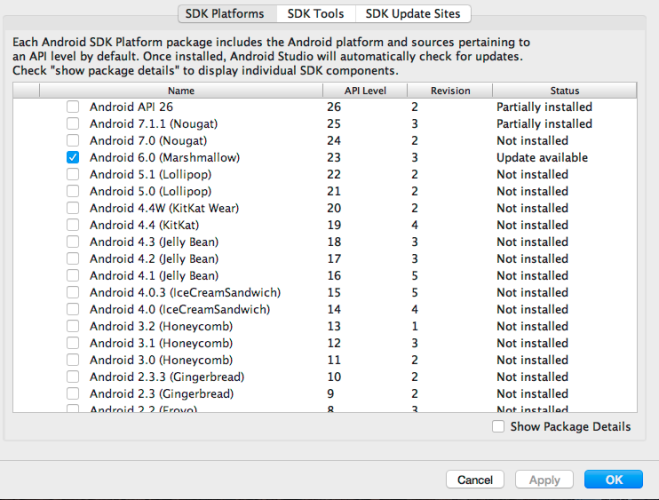
Task: Select the 'Android 3.0 (Honeycomb)' name text
Action: point(161,360)
